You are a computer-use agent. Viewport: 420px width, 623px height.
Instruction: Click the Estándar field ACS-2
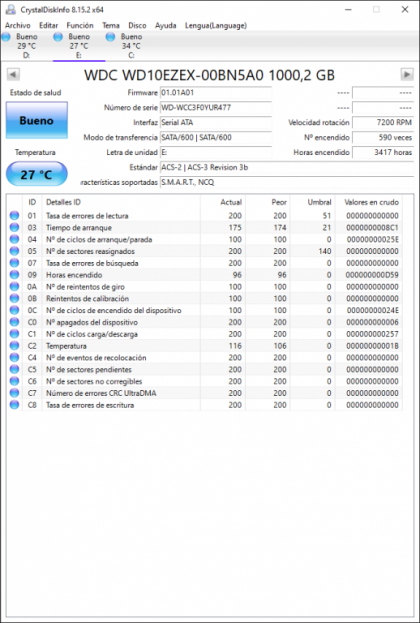(286, 167)
